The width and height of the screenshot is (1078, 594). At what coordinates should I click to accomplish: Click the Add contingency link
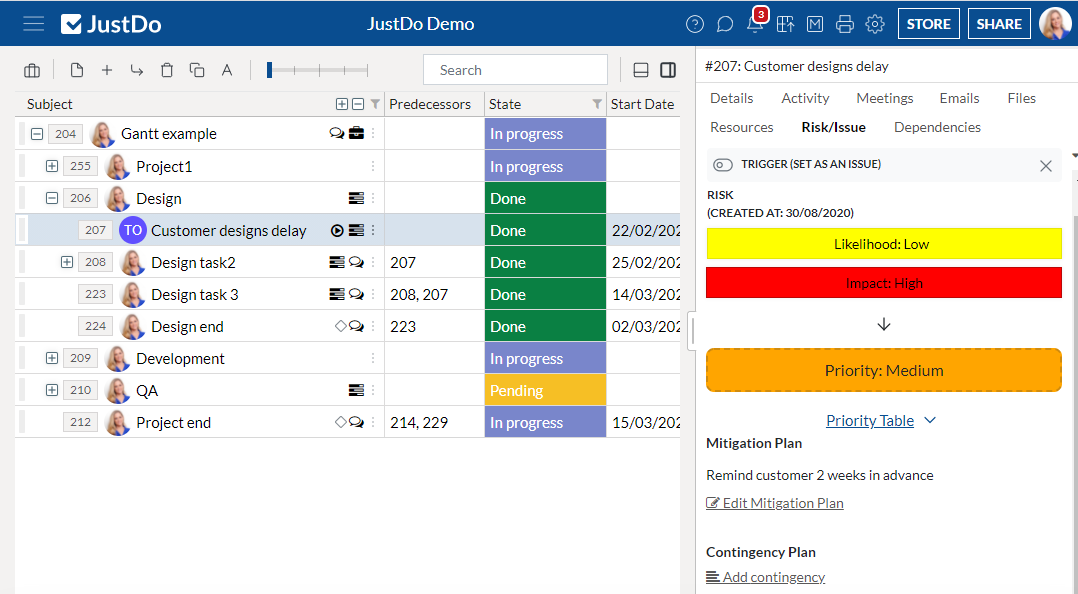(765, 577)
